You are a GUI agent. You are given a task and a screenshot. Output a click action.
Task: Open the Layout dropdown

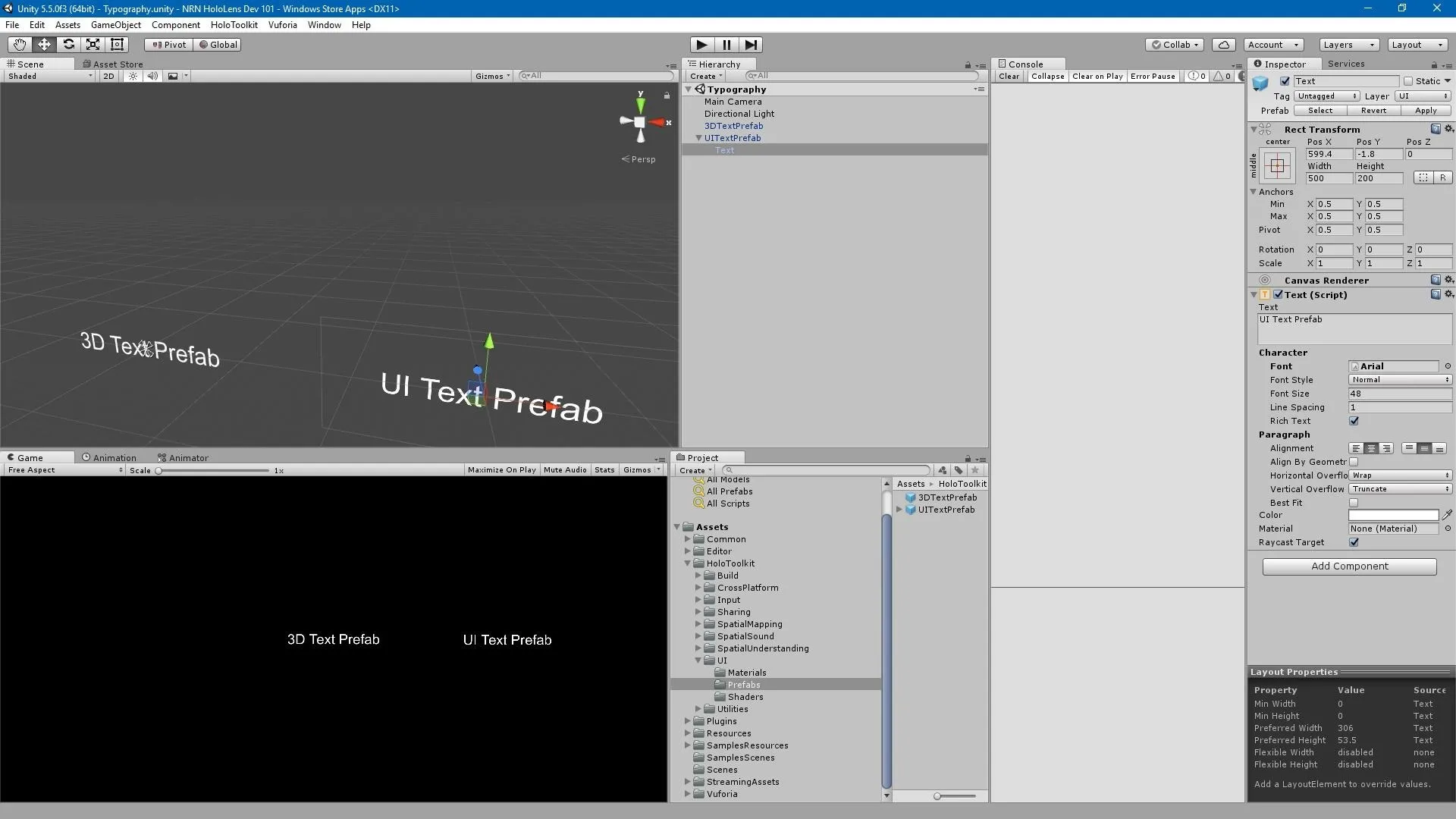coord(1417,45)
